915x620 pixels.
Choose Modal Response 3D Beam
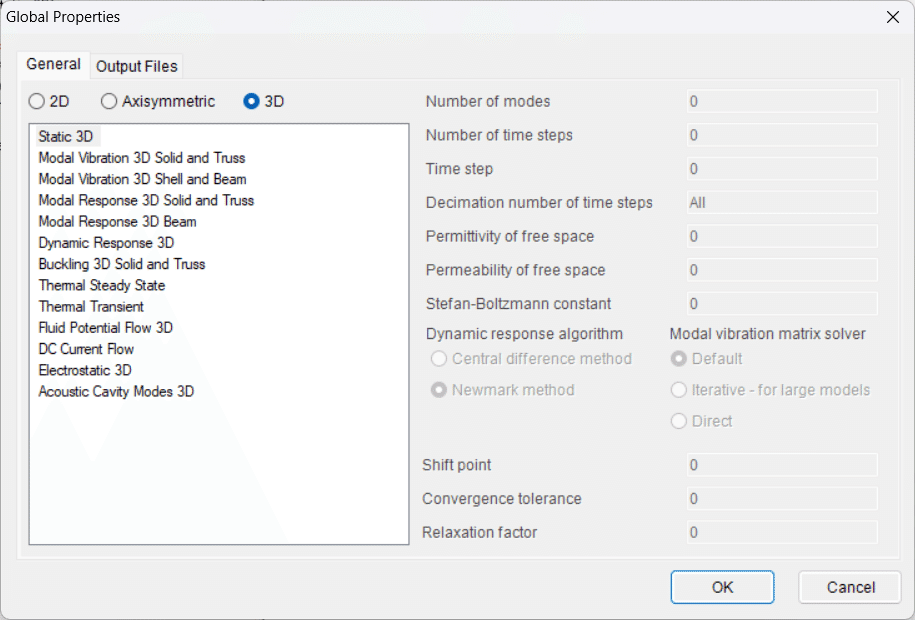(117, 221)
